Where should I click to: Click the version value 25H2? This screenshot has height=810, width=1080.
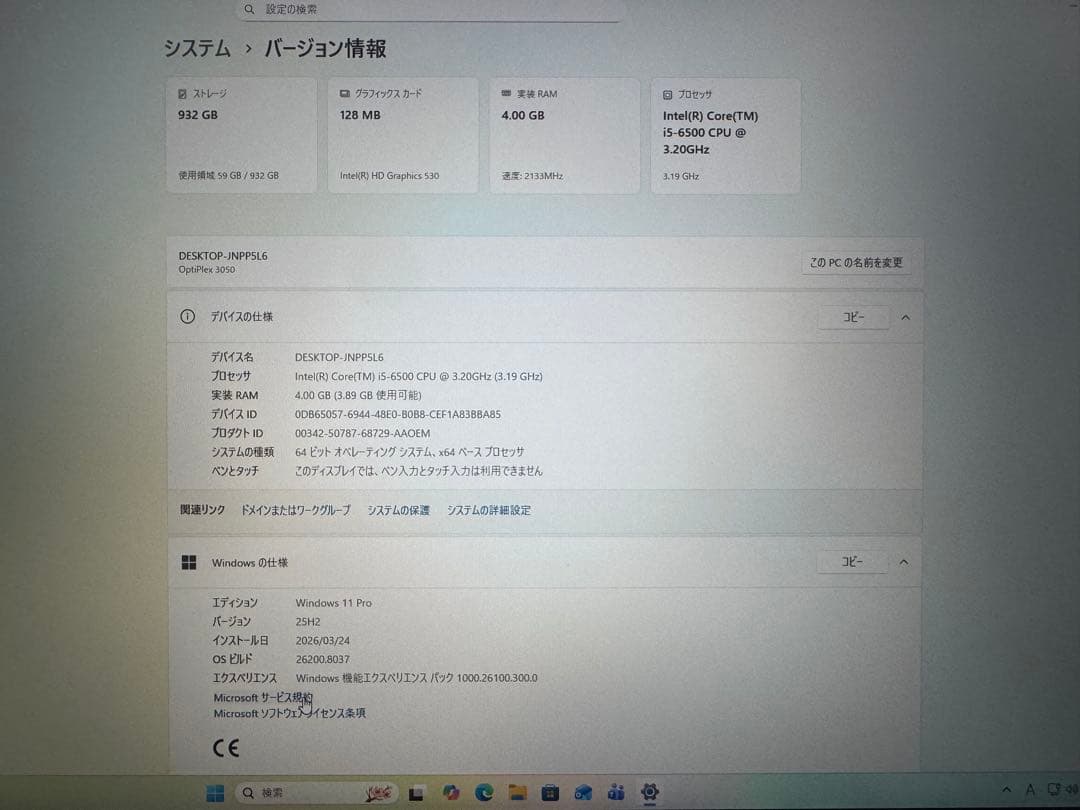coord(307,621)
